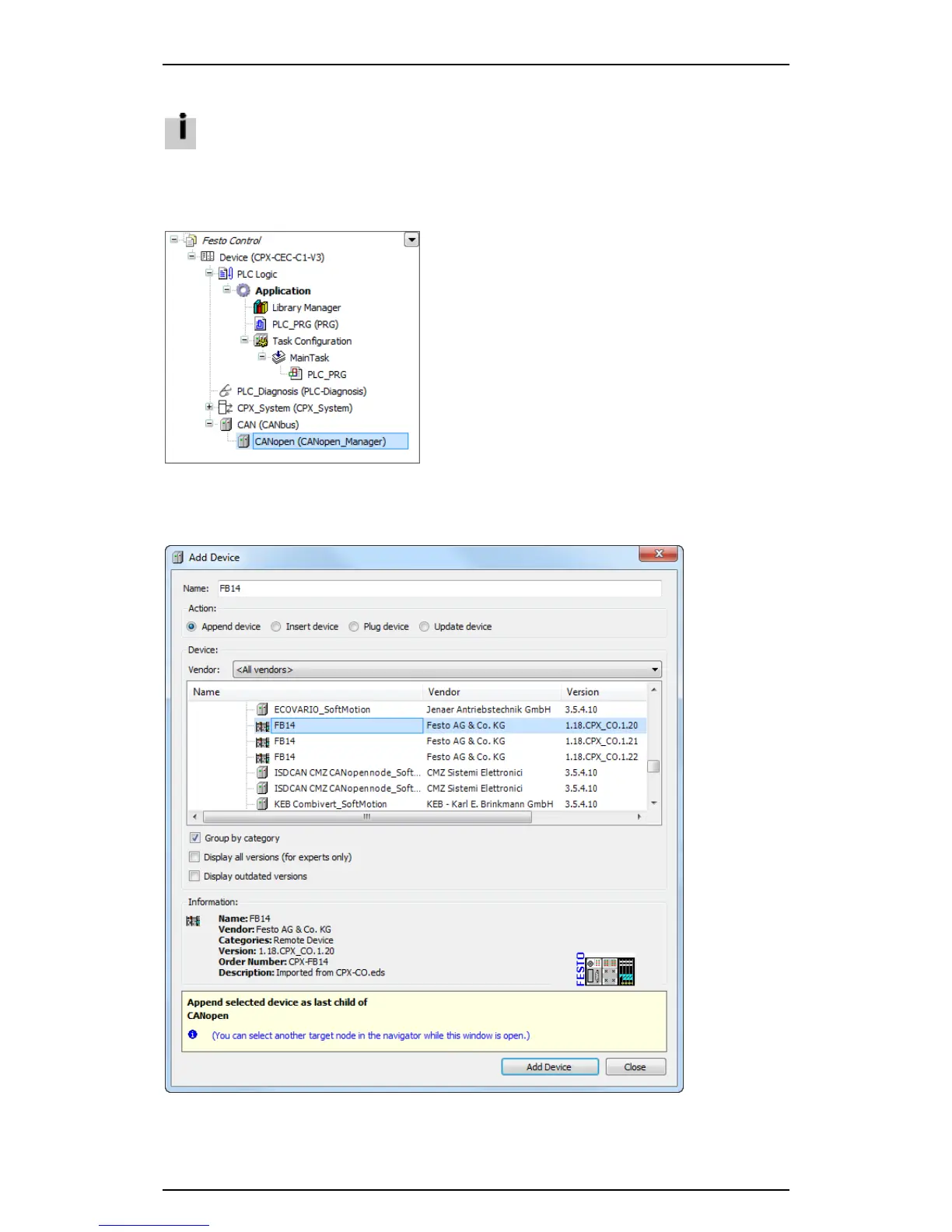Select the Append device radio button

tap(191, 627)
